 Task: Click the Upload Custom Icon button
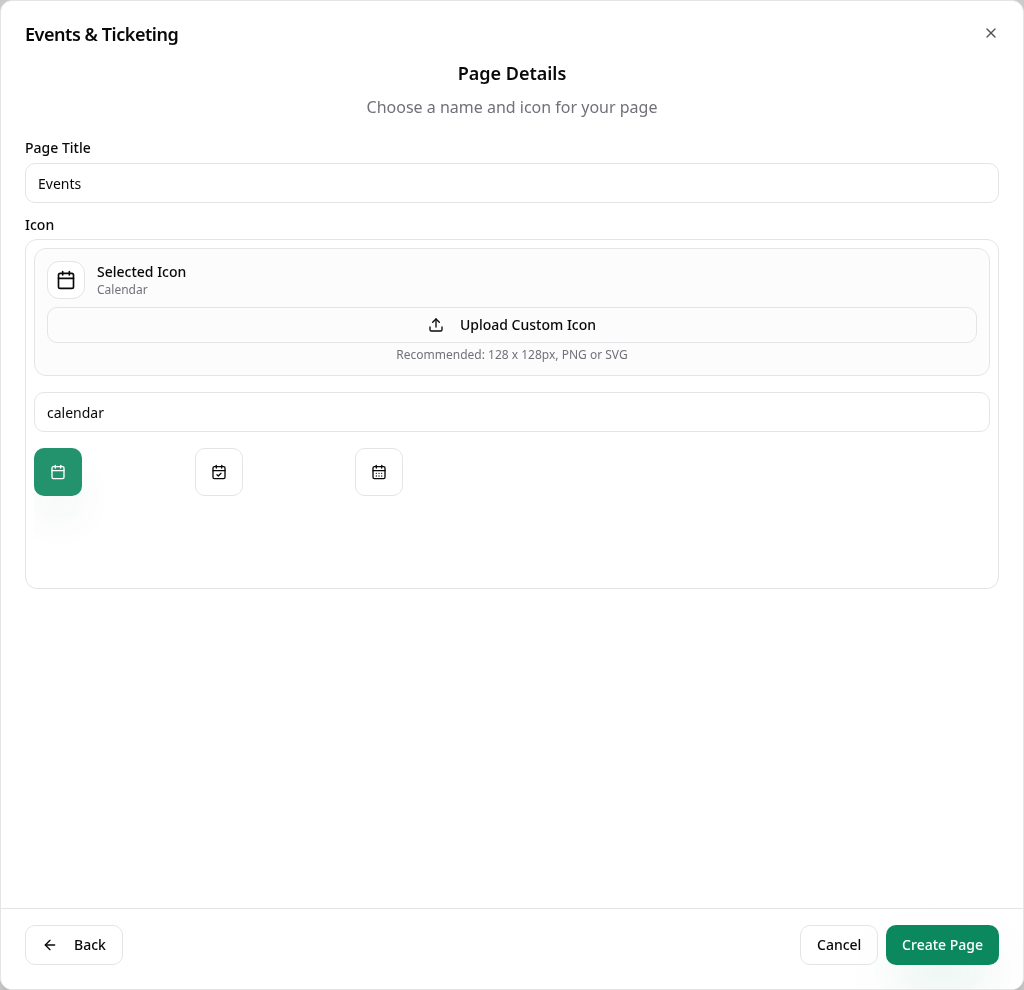(512, 325)
